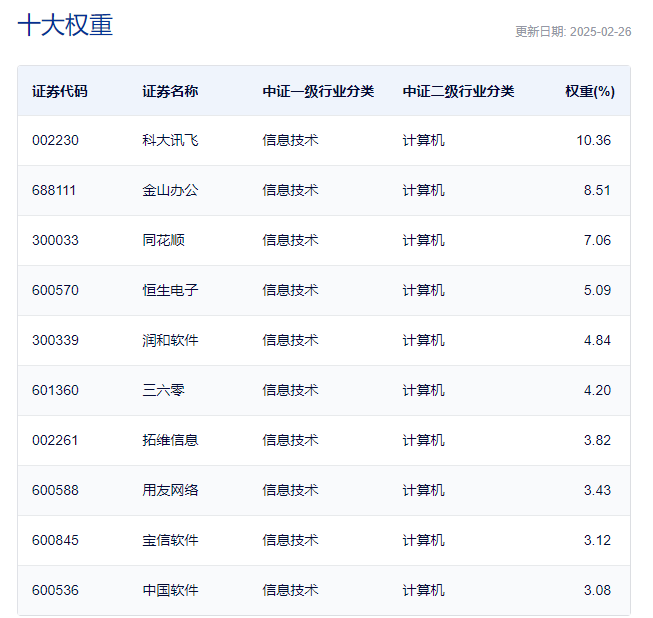Screen dimensions: 653x618
Task: Select security code 600570
Action: (x=55, y=290)
